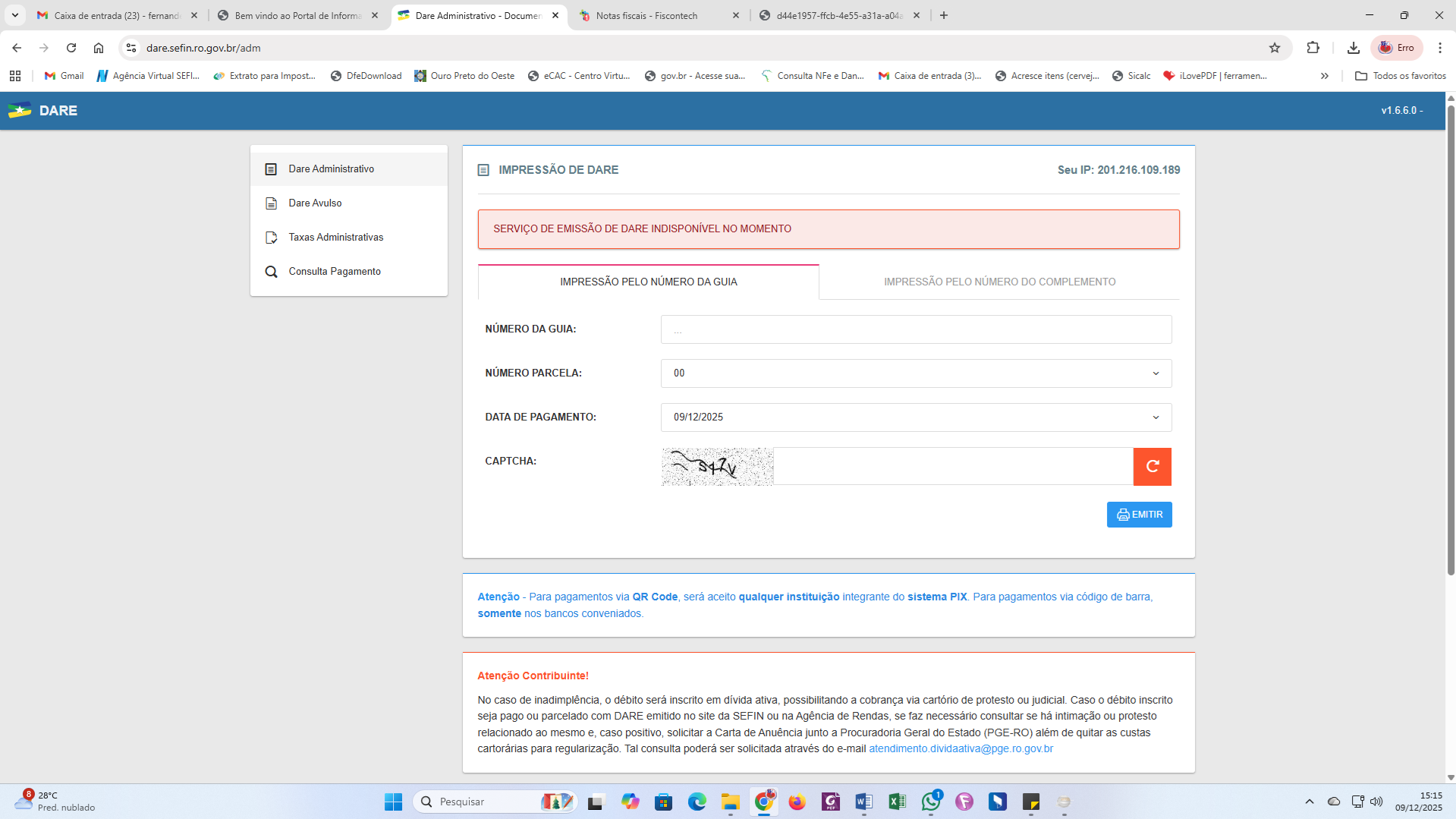Screen dimensions: 1456x819
Task: Select Taxas Administrativas in the side menu
Action: coord(335,238)
